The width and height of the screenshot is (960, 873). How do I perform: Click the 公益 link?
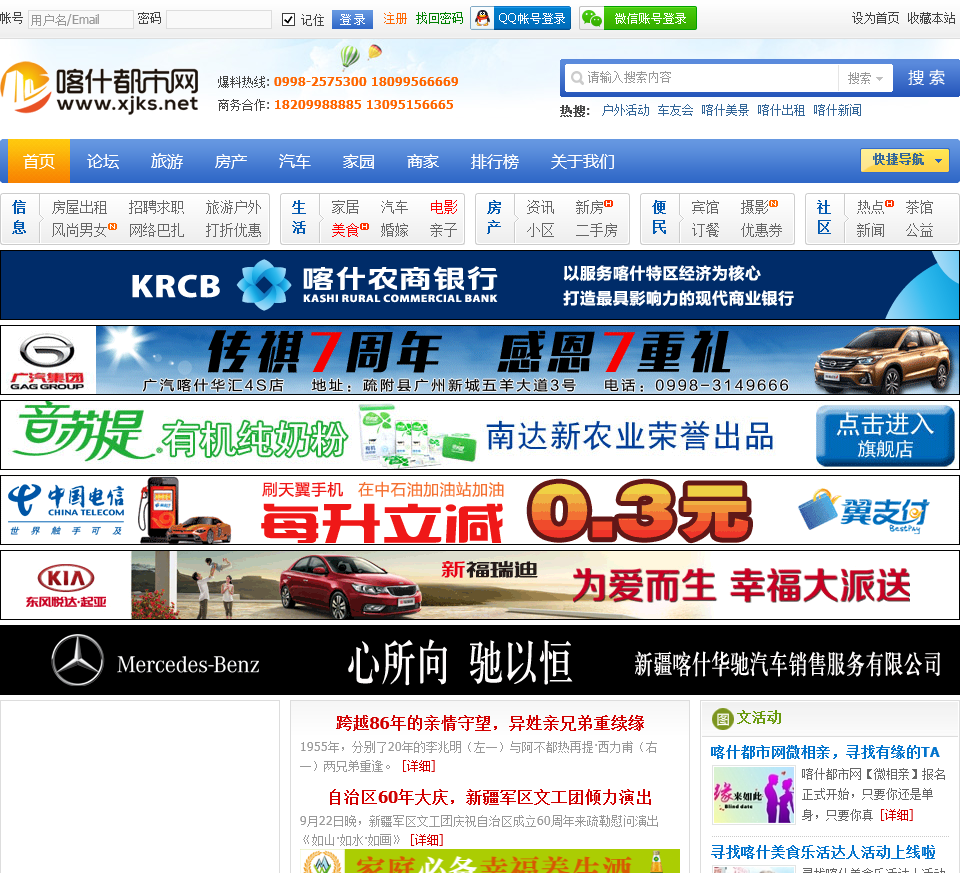tap(919, 230)
